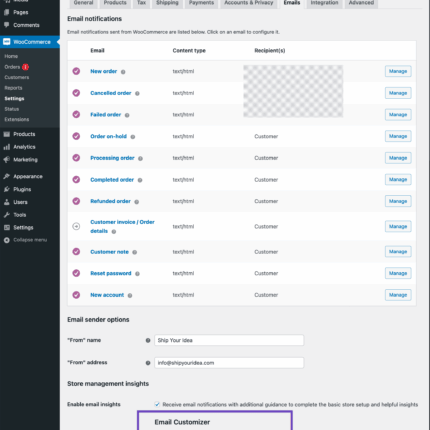
Task: Open WooCommerce Home submenu item
Action: 11,56
